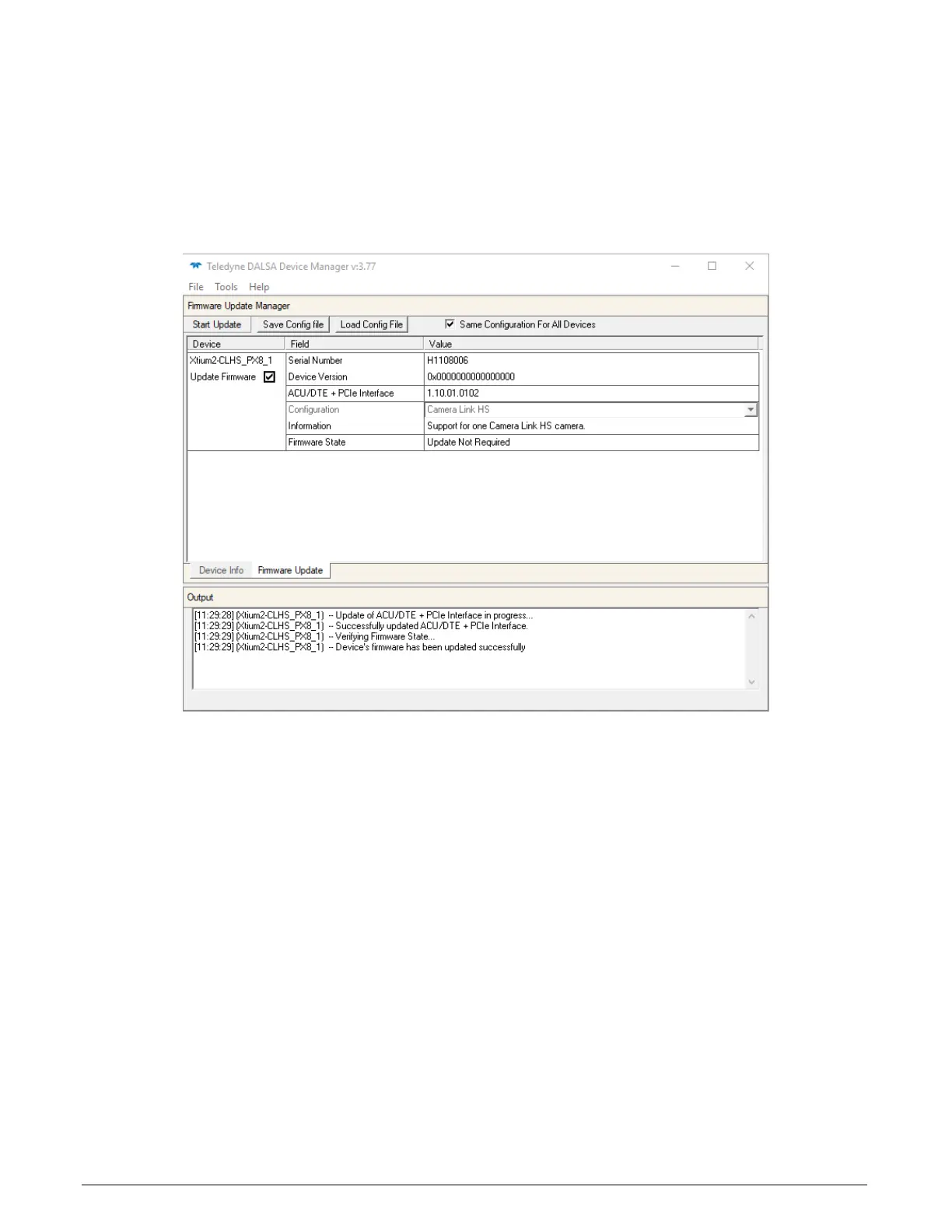Click the Device column header
Screen dimensions: 952x1232
(x=236, y=344)
